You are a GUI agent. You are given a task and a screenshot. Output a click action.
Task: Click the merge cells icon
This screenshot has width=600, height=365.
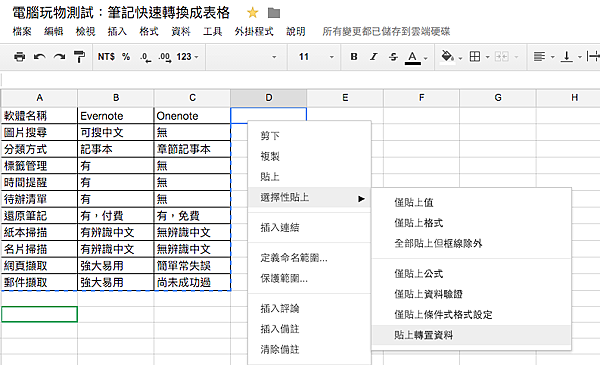pyautogui.click(x=502, y=57)
